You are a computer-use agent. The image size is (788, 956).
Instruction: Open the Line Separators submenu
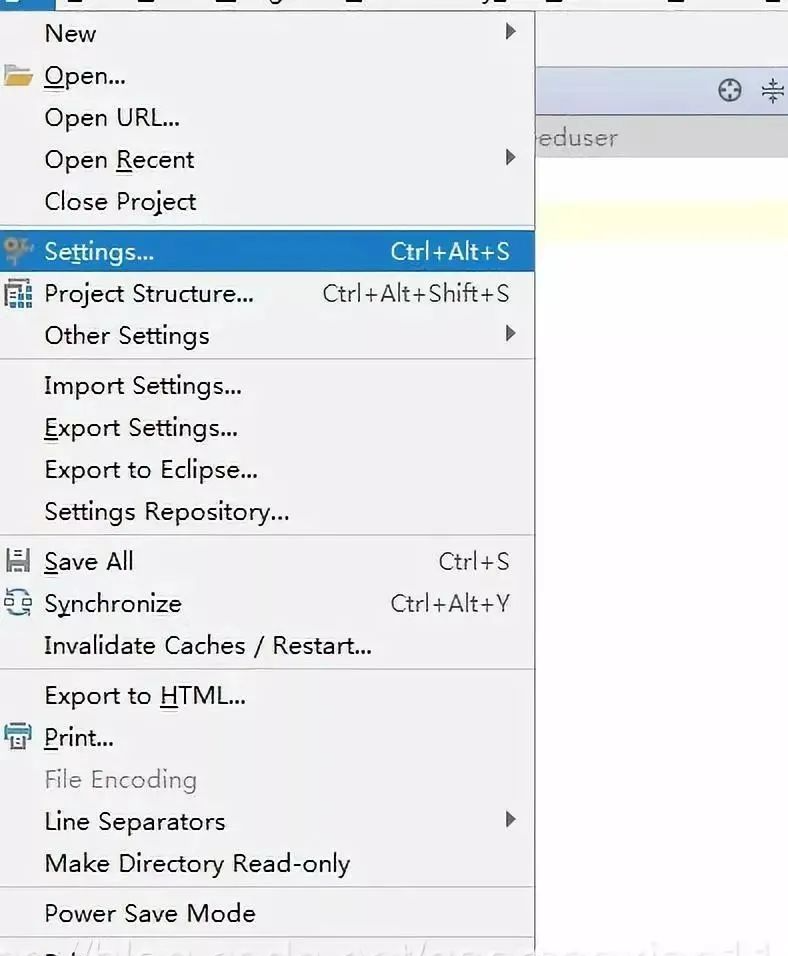(x=267, y=821)
